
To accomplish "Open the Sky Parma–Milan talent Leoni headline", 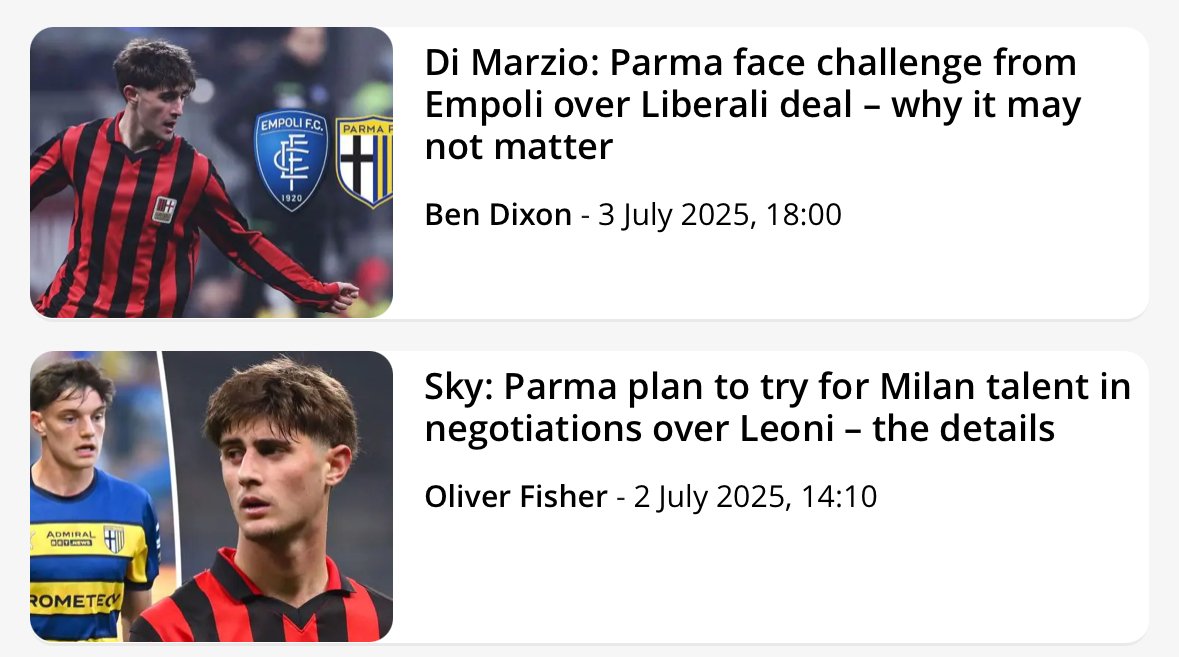I will [777, 407].
